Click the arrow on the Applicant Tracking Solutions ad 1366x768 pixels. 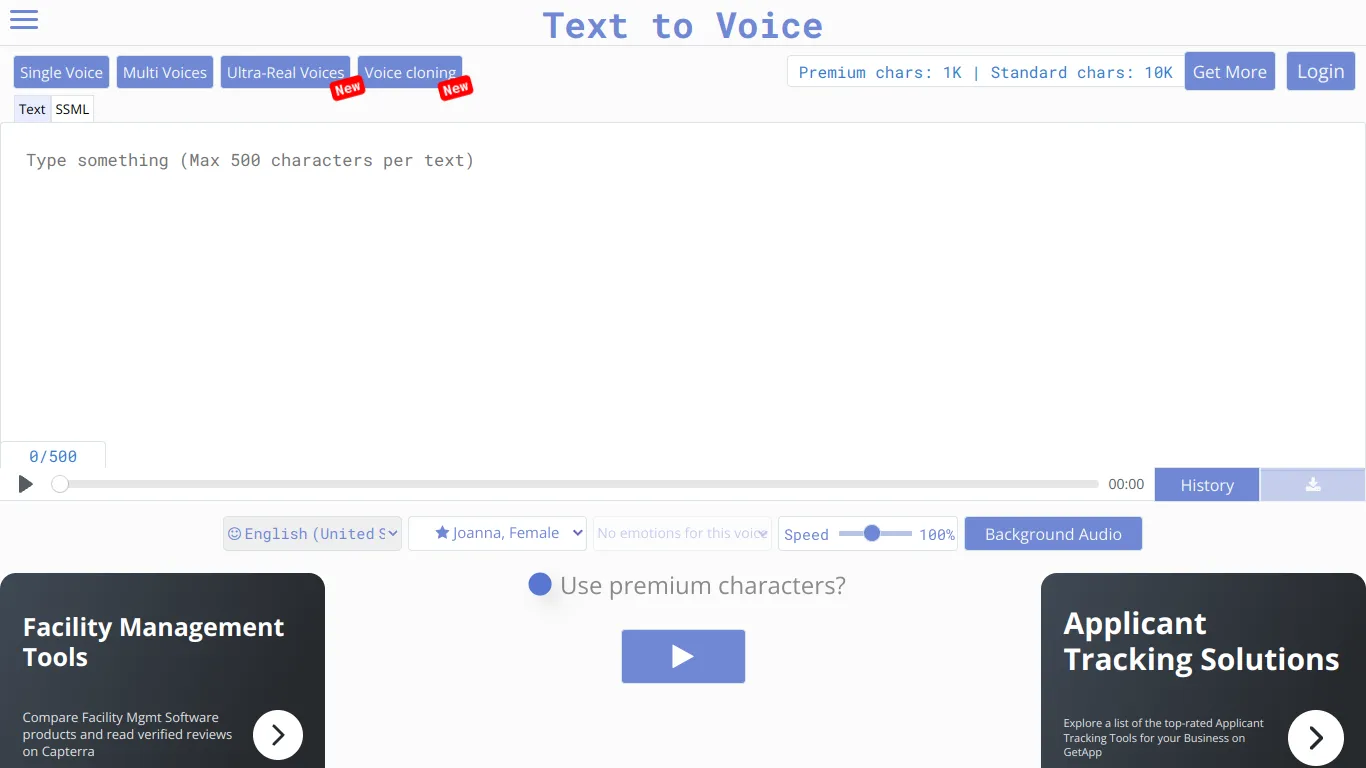pyautogui.click(x=1315, y=737)
